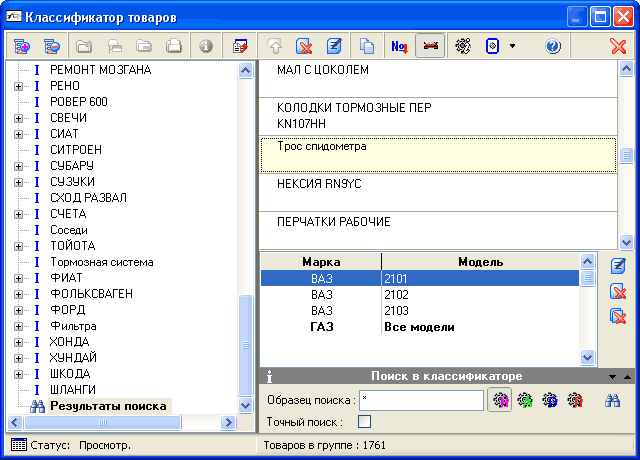640x460 pixels.
Task: Select 'Результаты поиска' in the tree
Action: point(108,406)
